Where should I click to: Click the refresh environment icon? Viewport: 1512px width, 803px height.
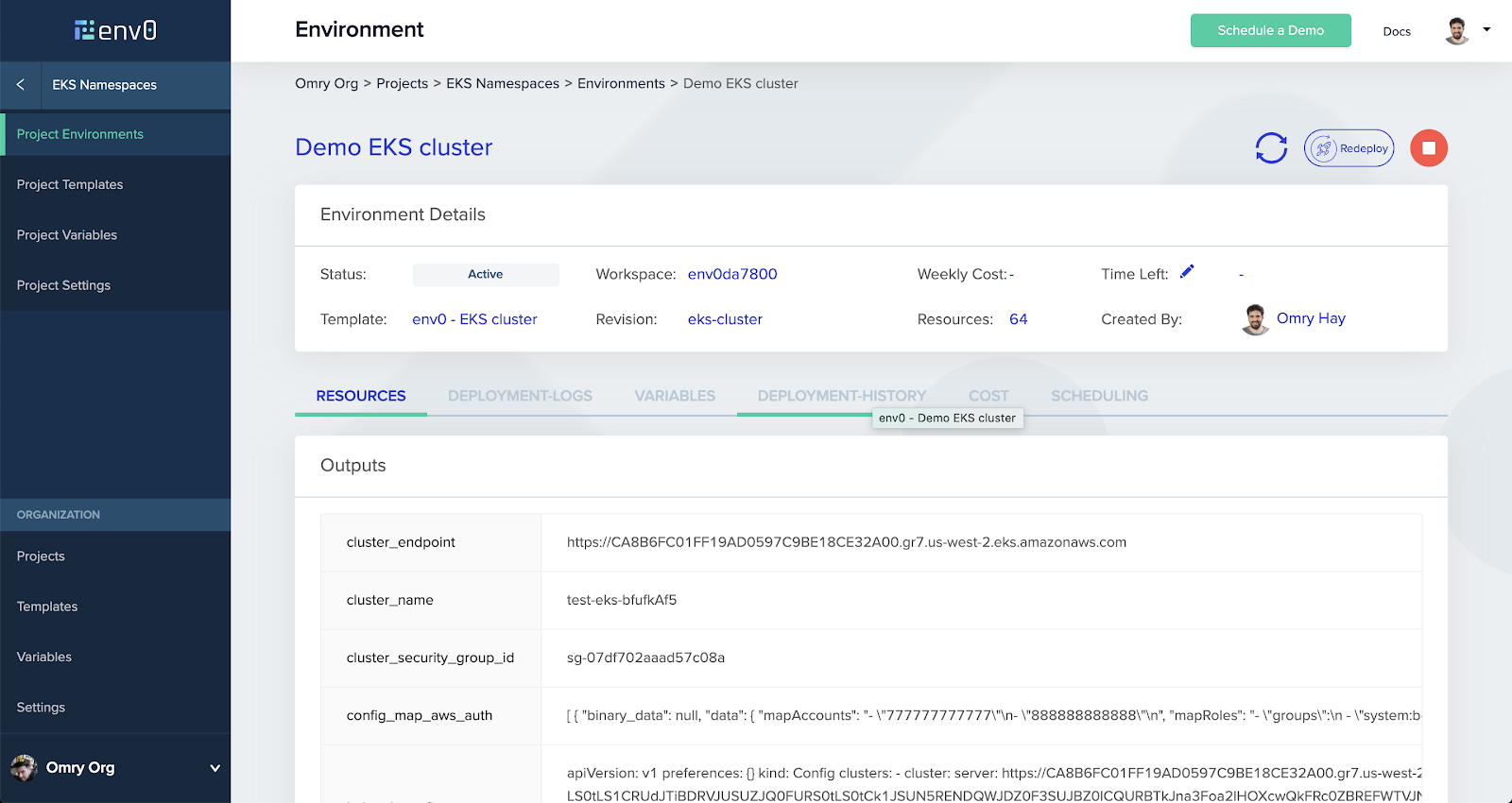click(1271, 148)
